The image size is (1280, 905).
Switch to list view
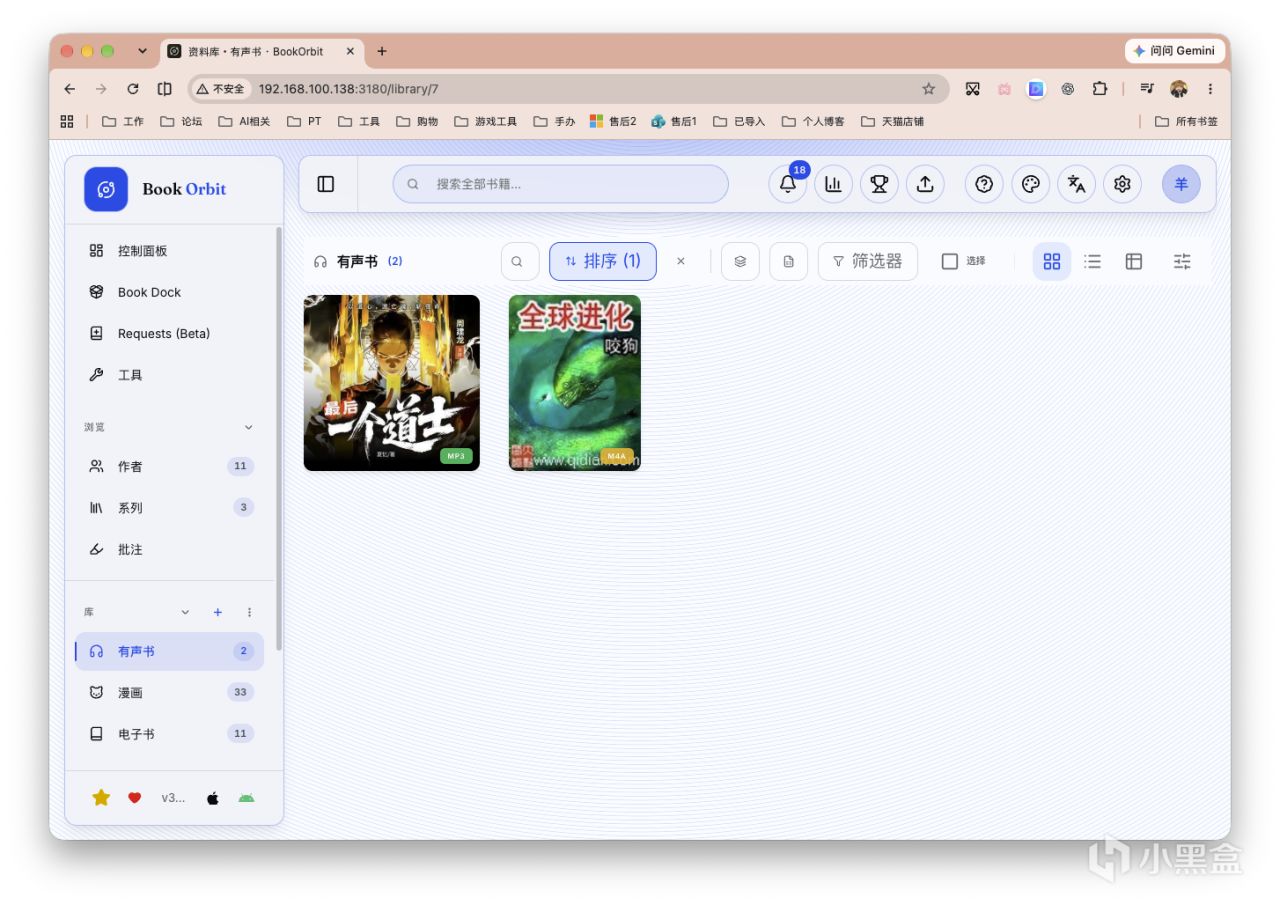pyautogui.click(x=1093, y=261)
